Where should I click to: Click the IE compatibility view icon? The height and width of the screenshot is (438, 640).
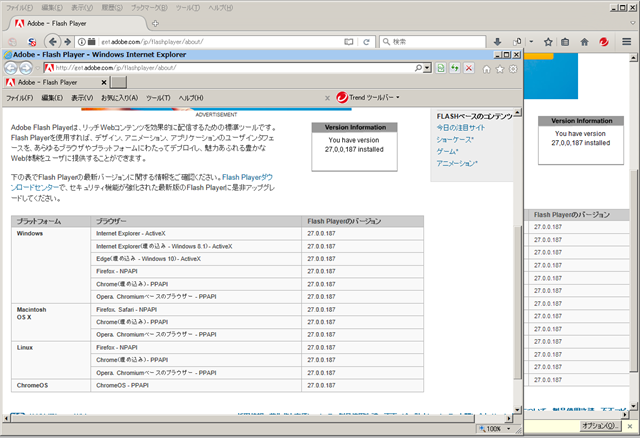[440, 68]
